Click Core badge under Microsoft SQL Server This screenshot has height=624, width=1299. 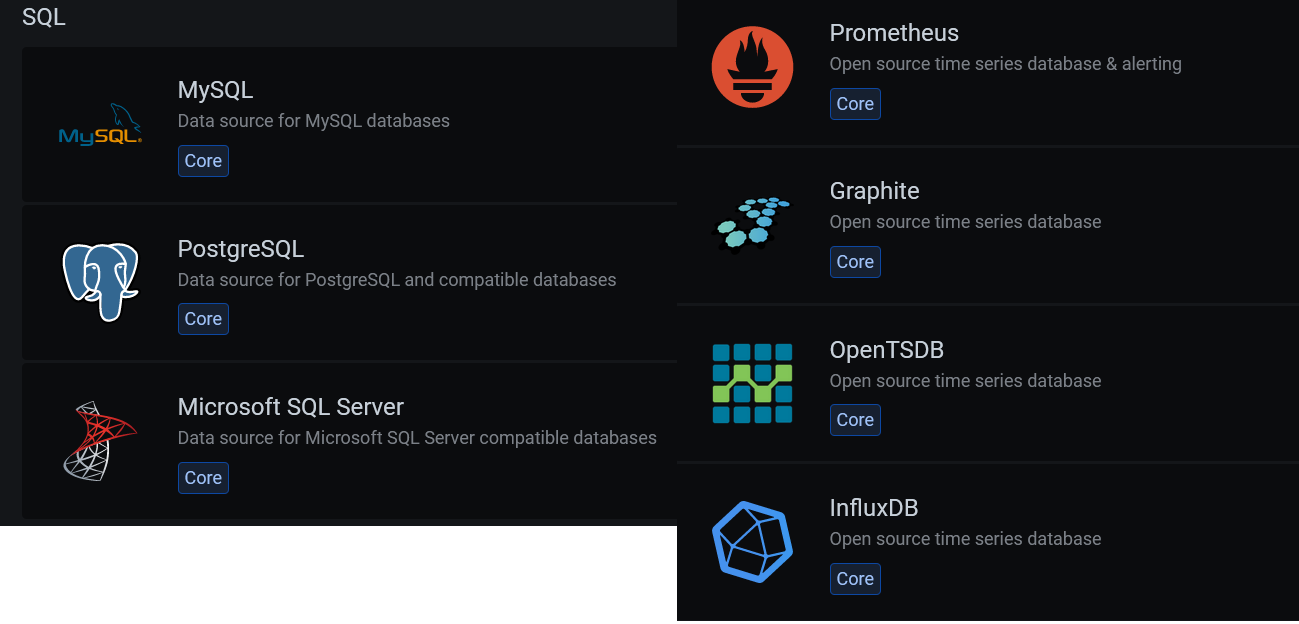coord(203,478)
